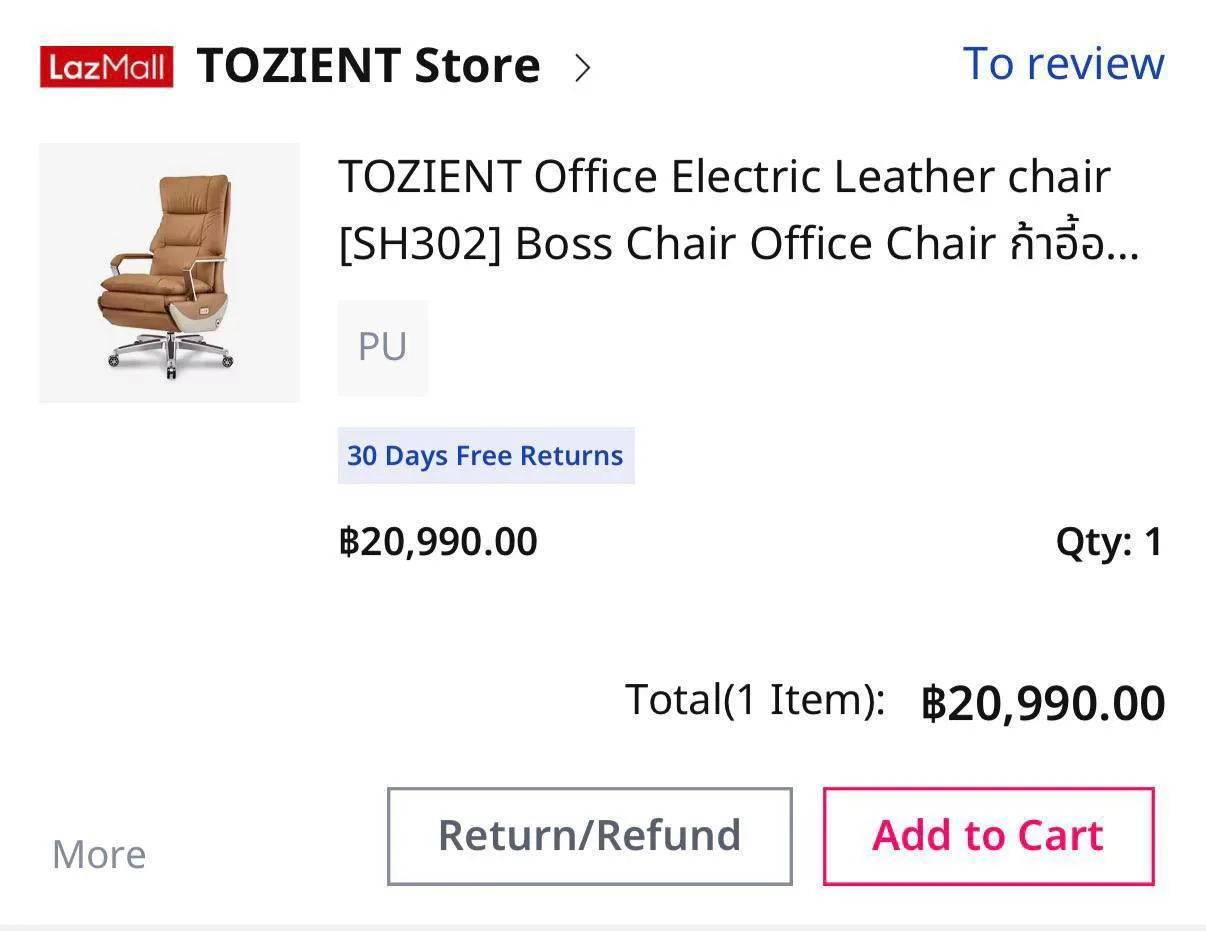Screen dimensions: 1206x931
Task: Click the Add to Cart button
Action: point(988,836)
